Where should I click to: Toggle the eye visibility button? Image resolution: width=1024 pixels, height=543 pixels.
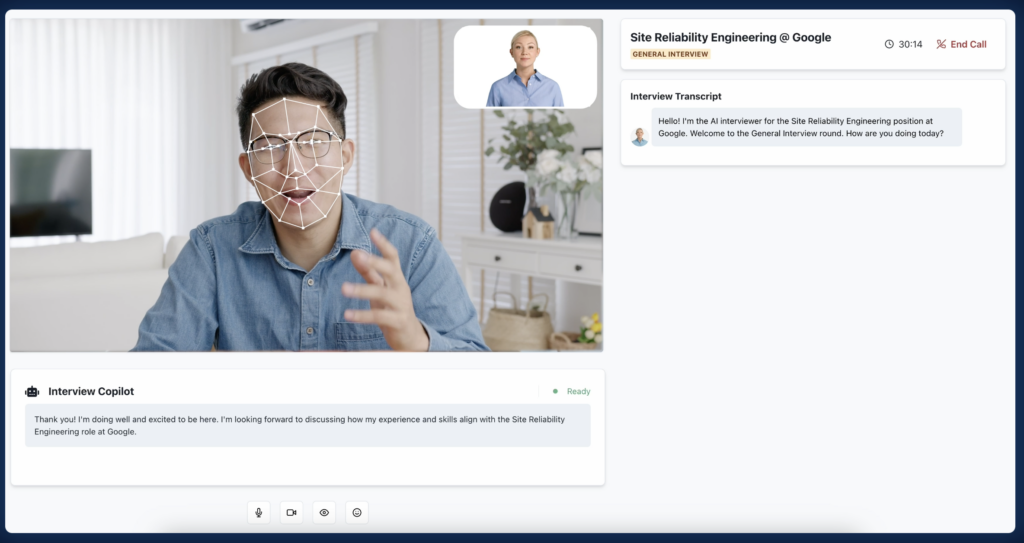(324, 512)
